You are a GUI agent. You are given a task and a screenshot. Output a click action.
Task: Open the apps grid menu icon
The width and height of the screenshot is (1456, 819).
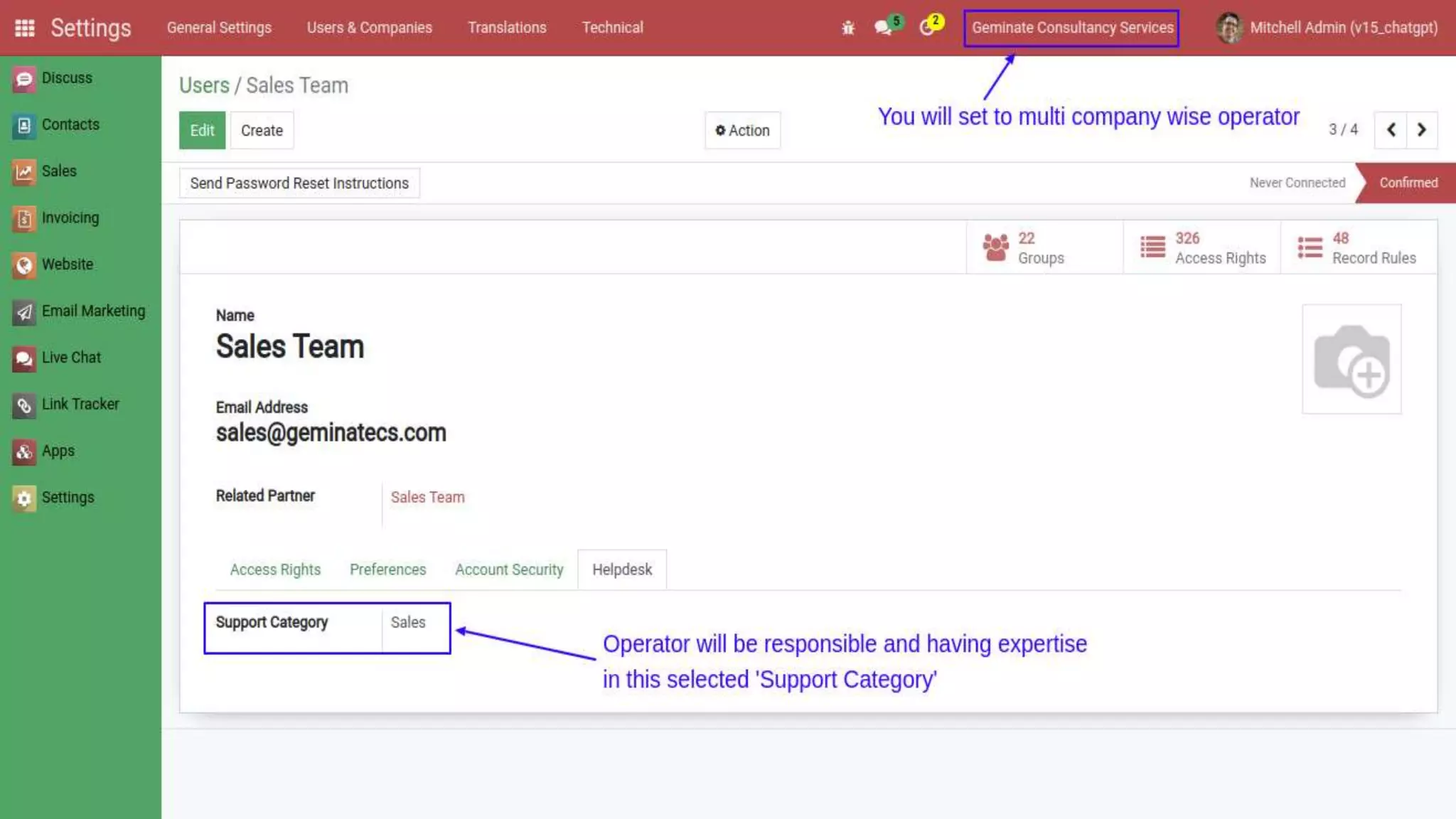point(25,28)
